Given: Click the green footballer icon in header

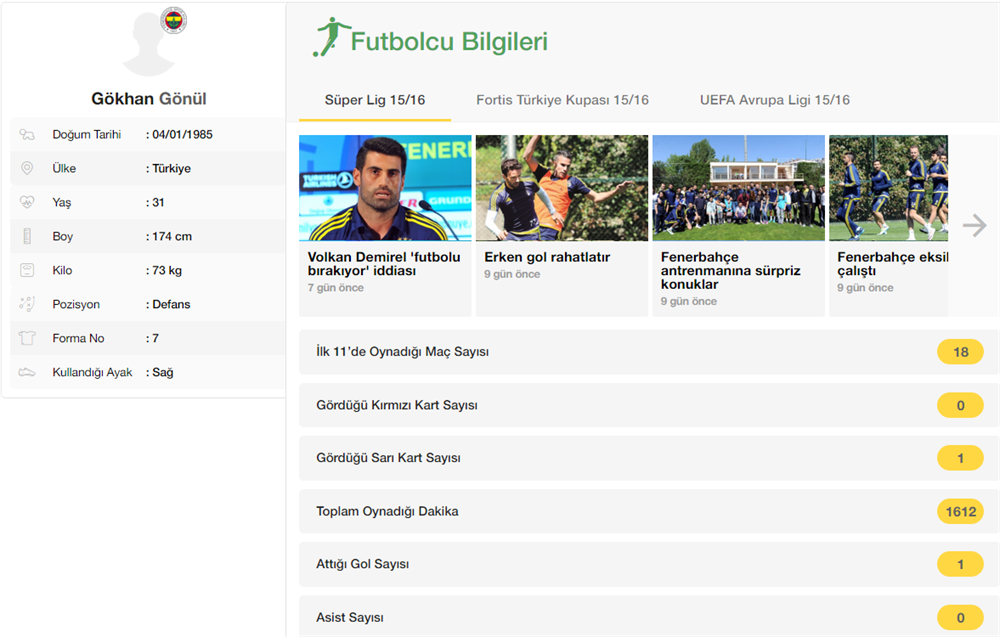Looking at the screenshot, I should click(x=327, y=38).
